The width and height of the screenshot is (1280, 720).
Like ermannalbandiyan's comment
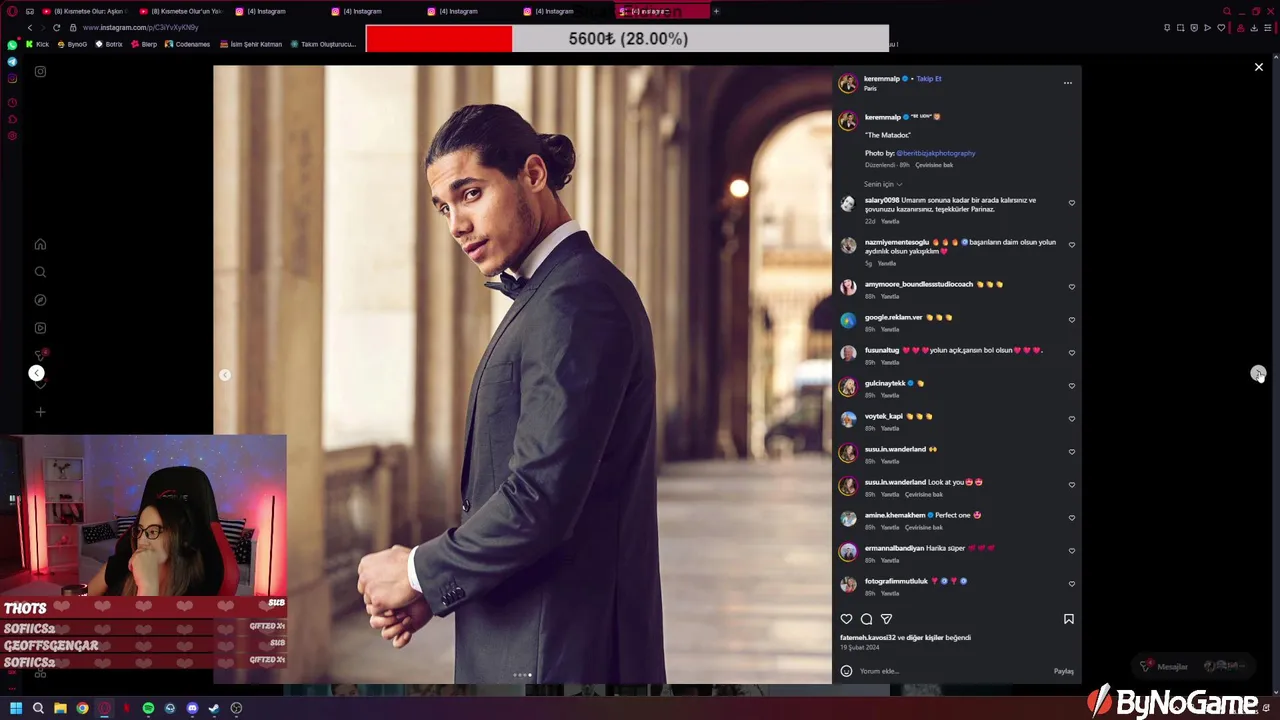1072,551
